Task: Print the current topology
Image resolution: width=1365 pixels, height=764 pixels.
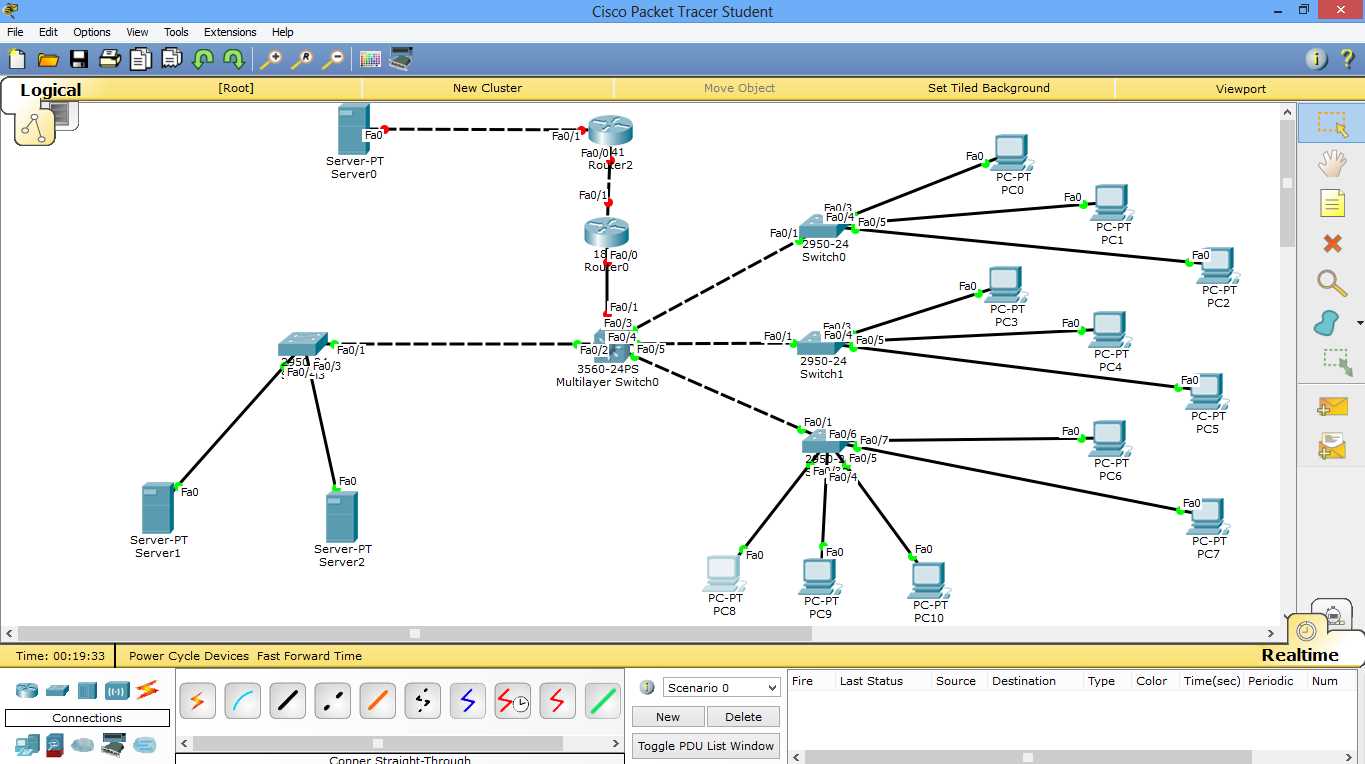Action: point(109,59)
